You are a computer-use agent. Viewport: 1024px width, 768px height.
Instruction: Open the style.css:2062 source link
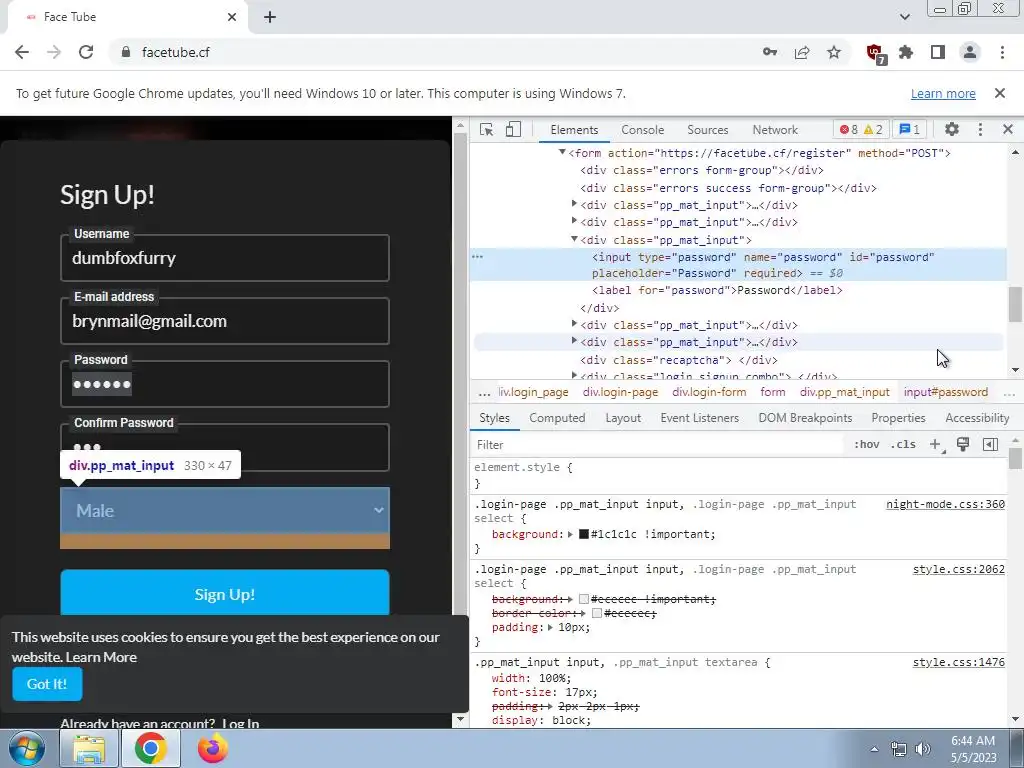(959, 569)
